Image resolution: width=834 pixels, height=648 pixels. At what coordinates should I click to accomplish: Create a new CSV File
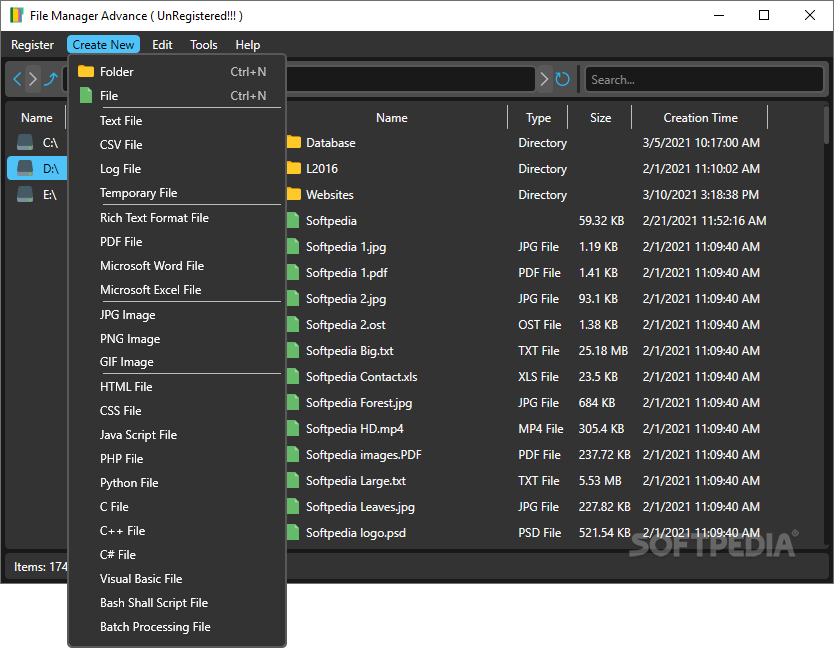click(x=177, y=145)
